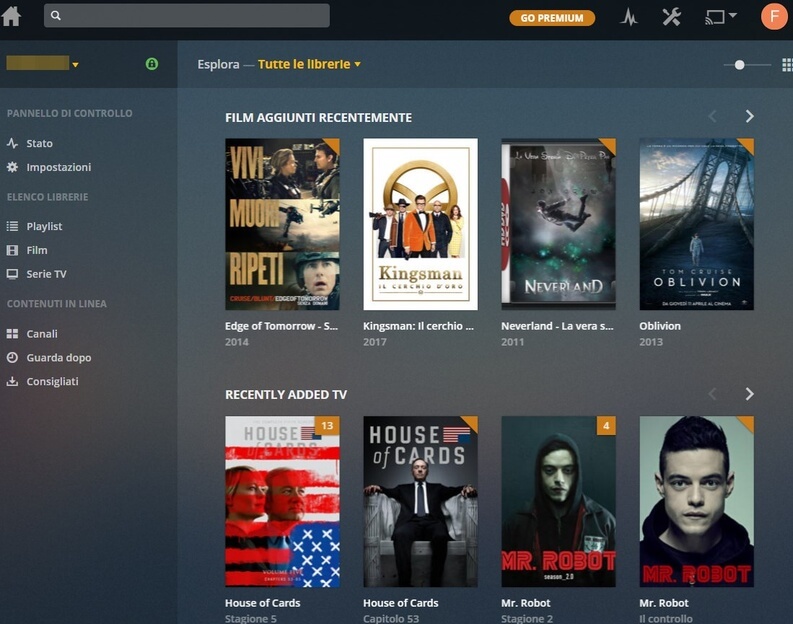
Task: Show previous recently added TV arrow
Action: click(x=713, y=394)
